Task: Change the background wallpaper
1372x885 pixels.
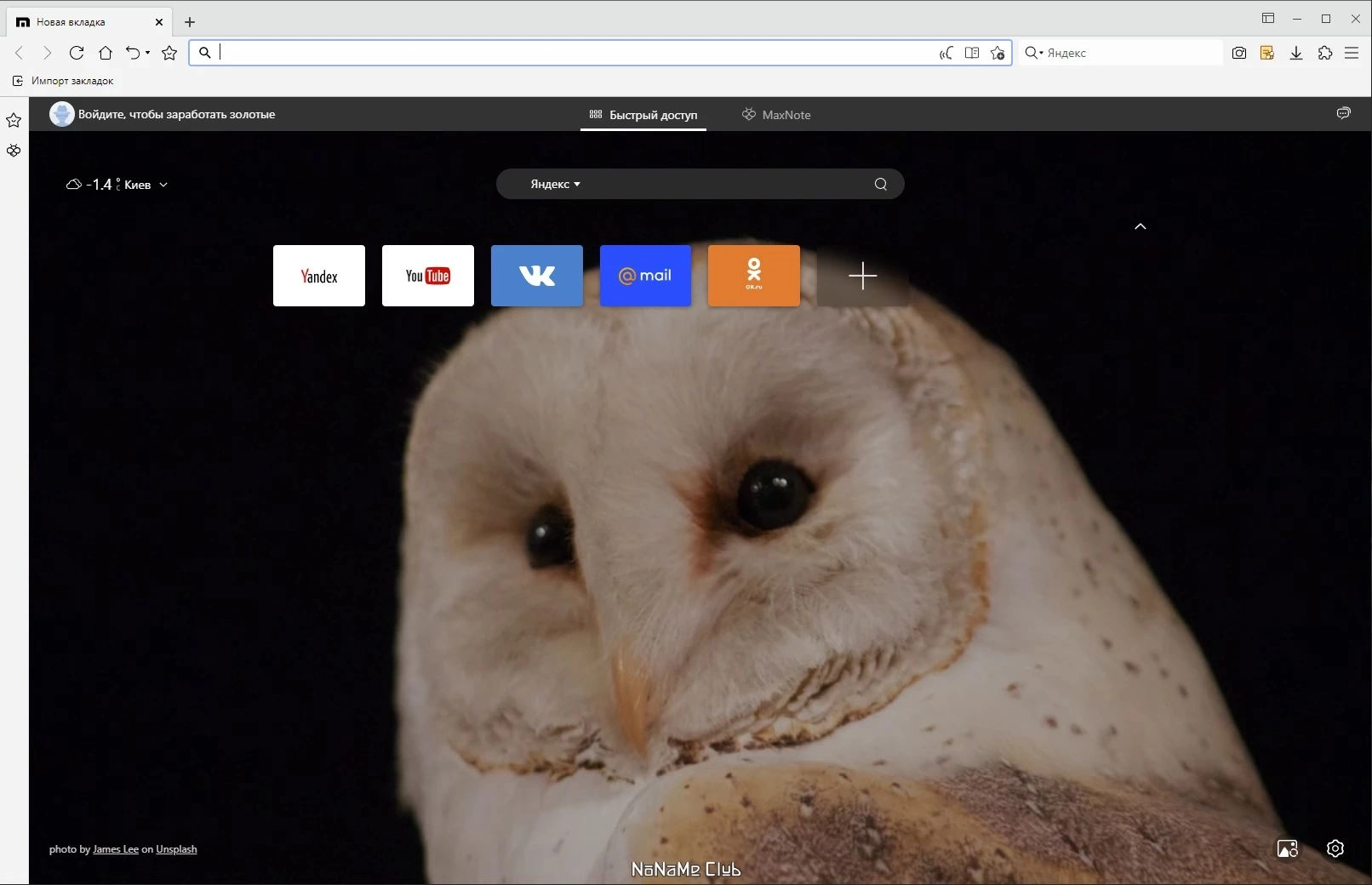Action: click(x=1288, y=848)
